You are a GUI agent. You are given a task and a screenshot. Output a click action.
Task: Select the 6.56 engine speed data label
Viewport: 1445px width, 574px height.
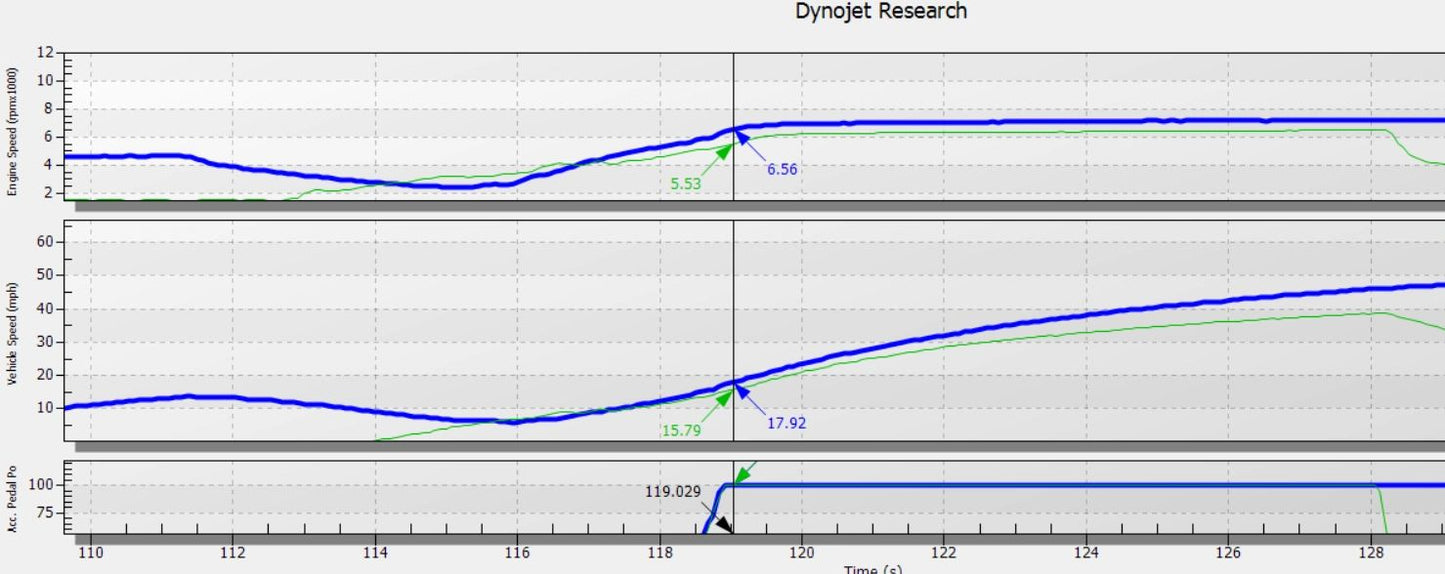[782, 170]
